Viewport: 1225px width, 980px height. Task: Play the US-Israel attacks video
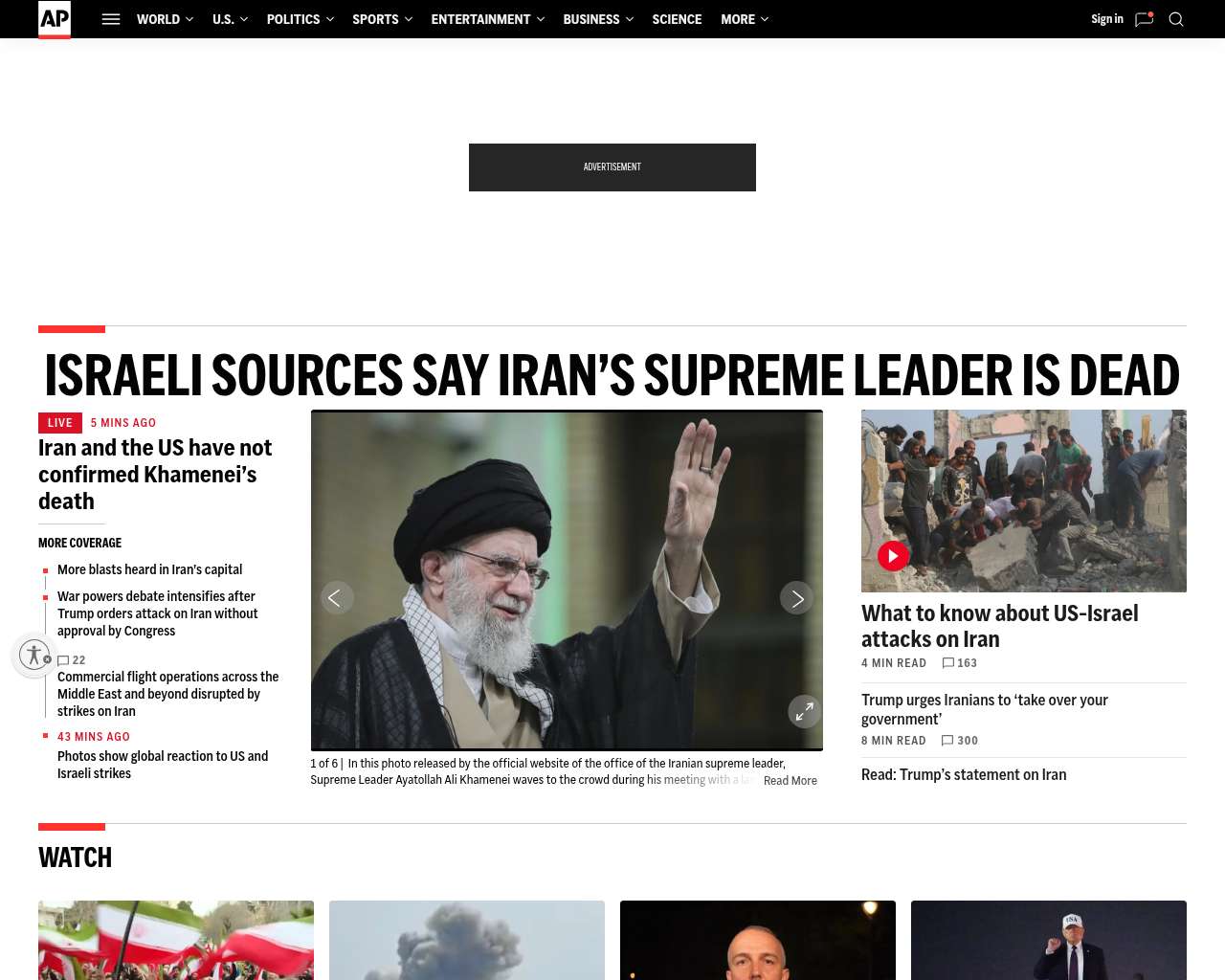click(x=894, y=556)
